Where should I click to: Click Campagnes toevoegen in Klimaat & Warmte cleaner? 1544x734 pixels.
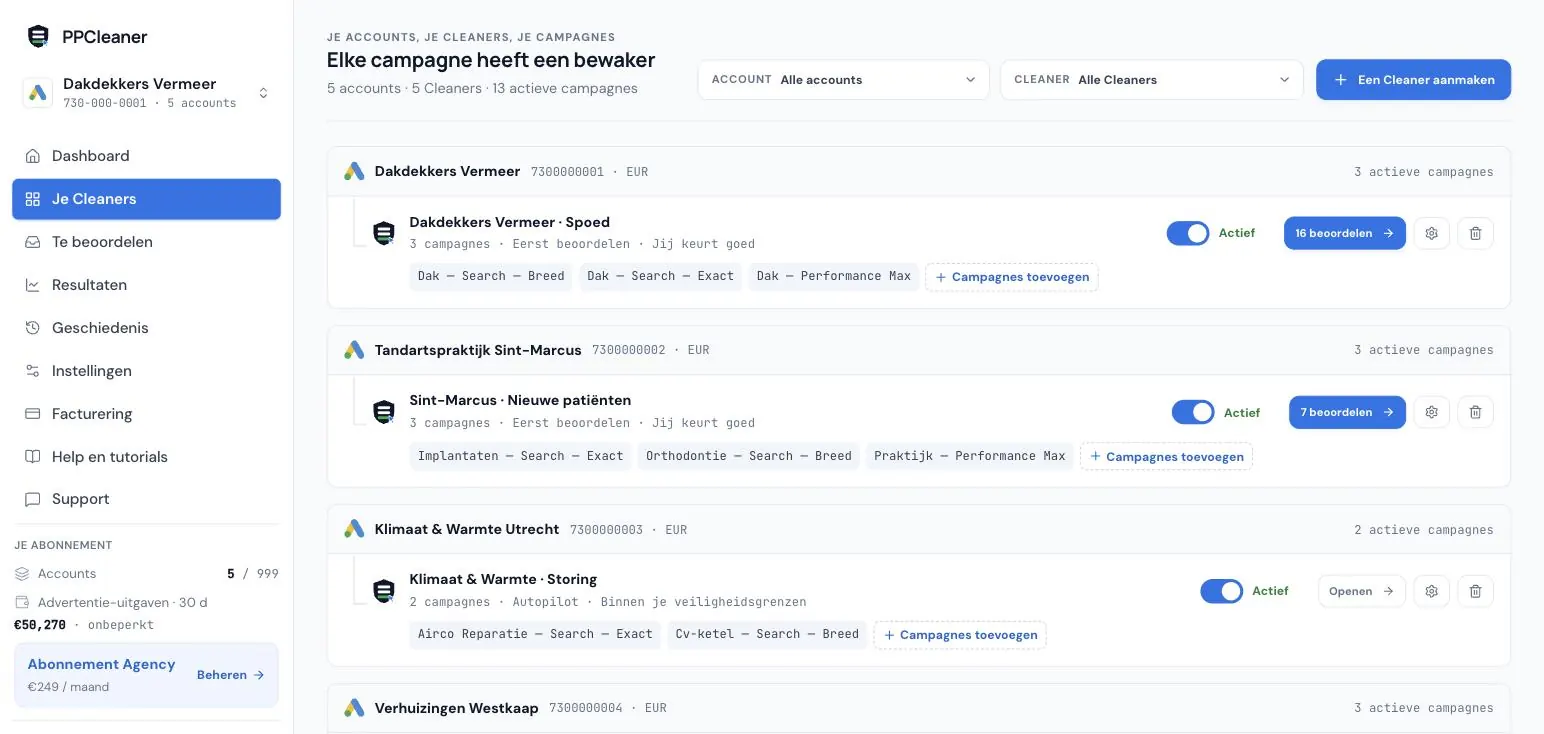(x=960, y=635)
